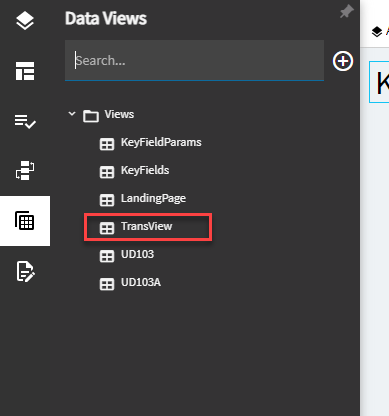The height and width of the screenshot is (416, 389).
Task: Click the Search field in Data Views
Action: click(x=194, y=60)
